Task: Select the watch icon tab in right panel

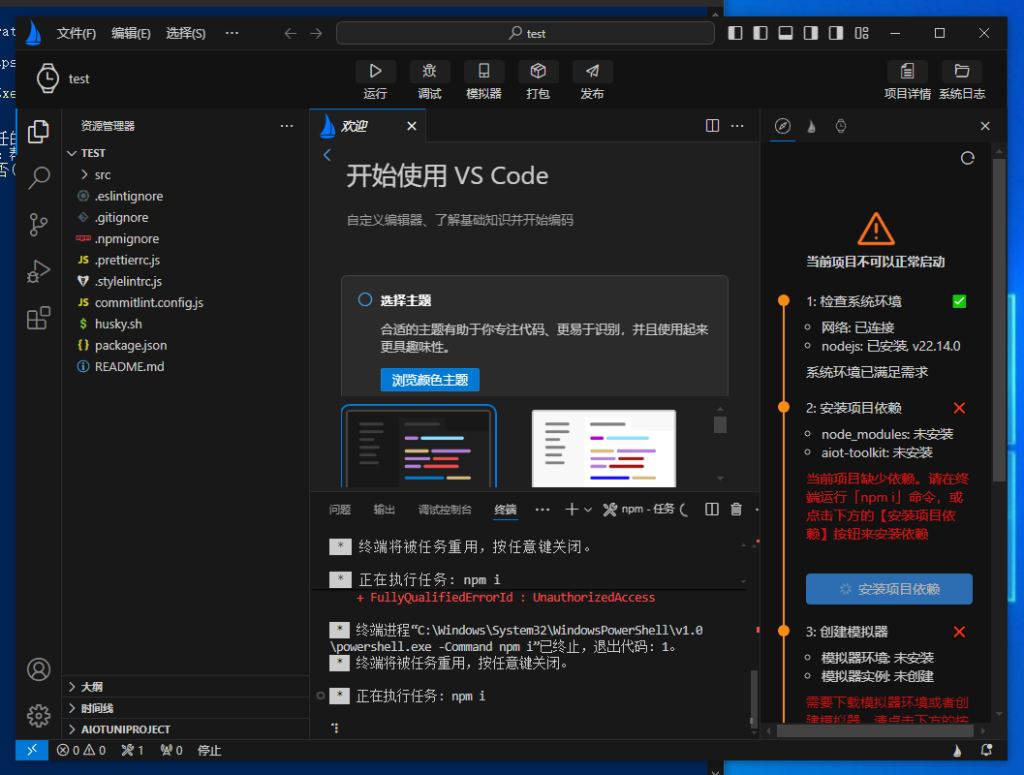Action: point(840,126)
